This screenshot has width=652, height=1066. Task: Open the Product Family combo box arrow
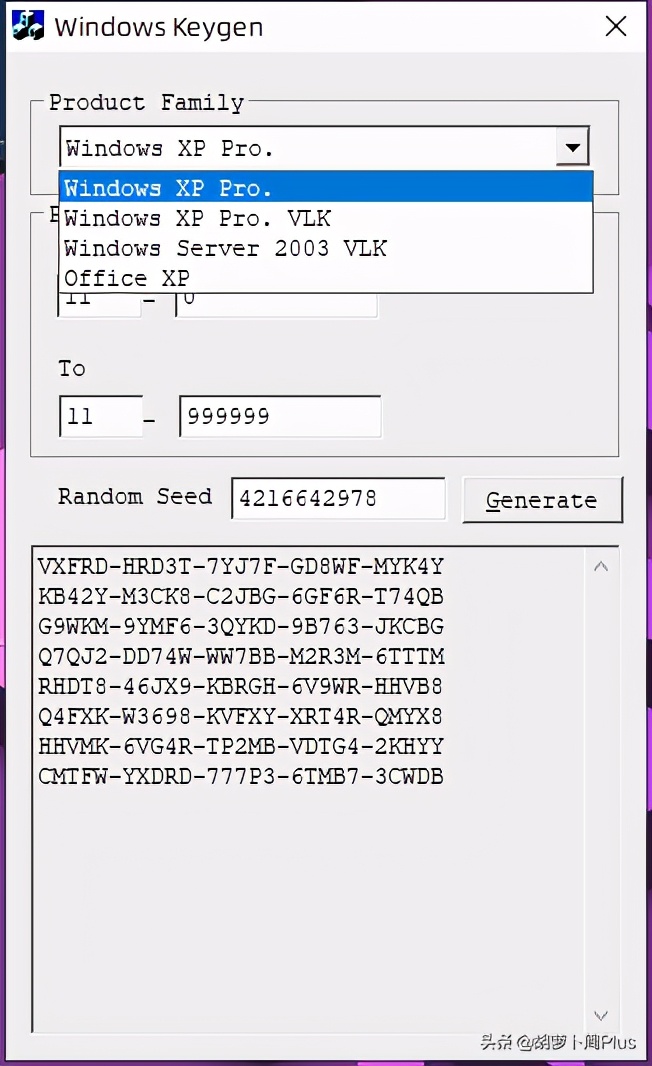click(572, 147)
